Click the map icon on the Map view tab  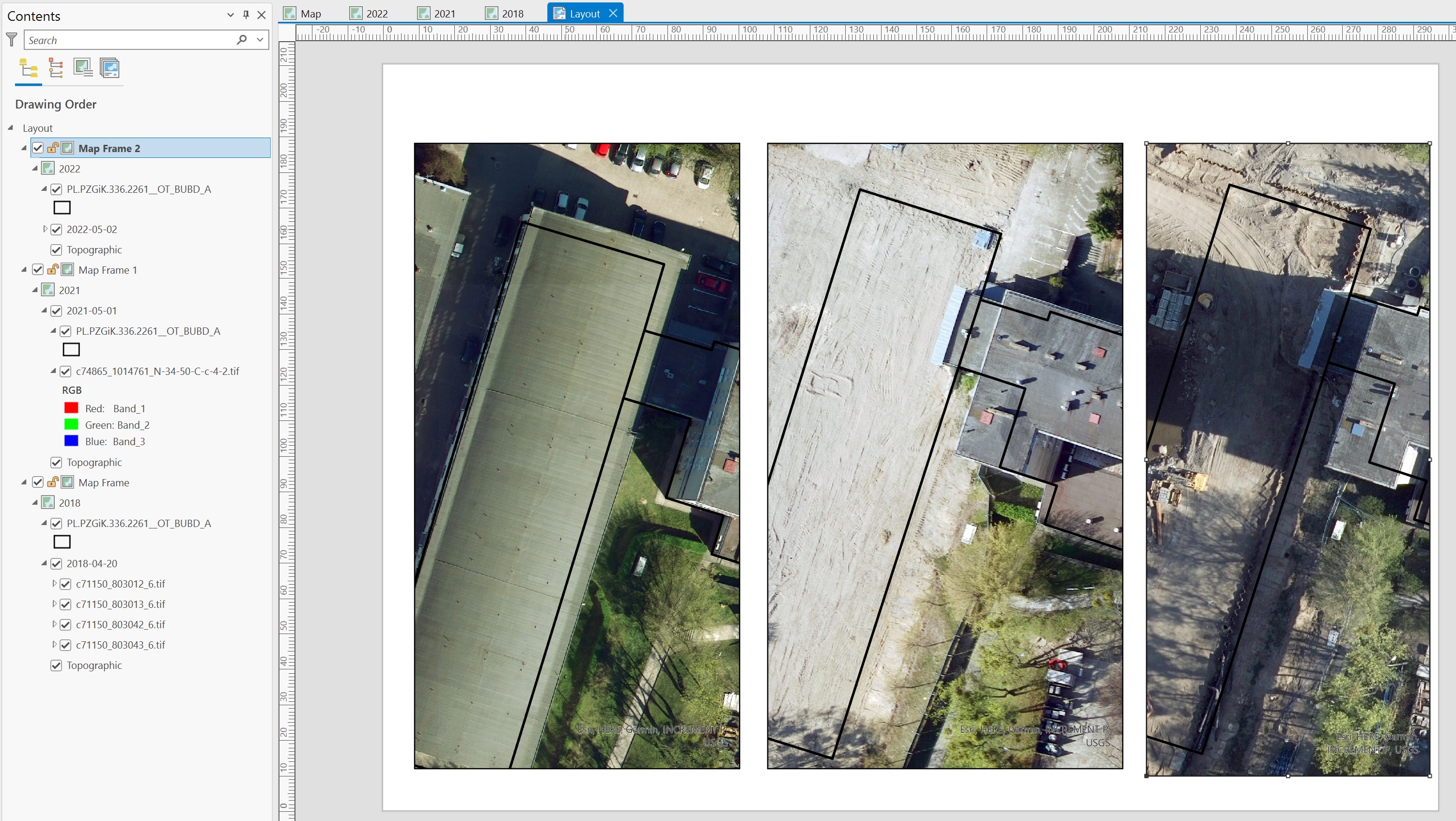[289, 13]
